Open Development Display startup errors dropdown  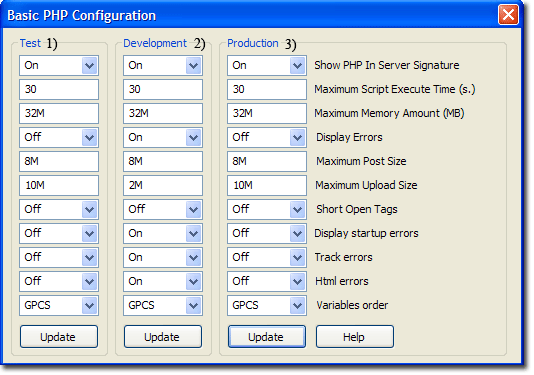(x=163, y=233)
